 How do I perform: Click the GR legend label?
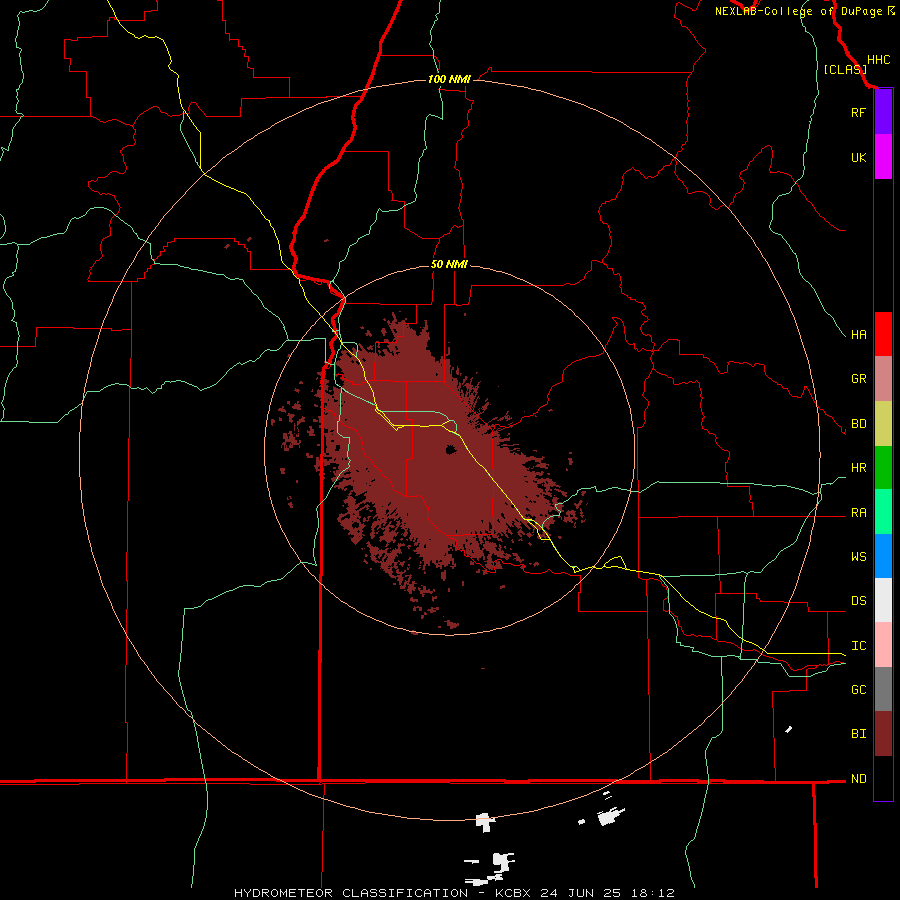[858, 379]
